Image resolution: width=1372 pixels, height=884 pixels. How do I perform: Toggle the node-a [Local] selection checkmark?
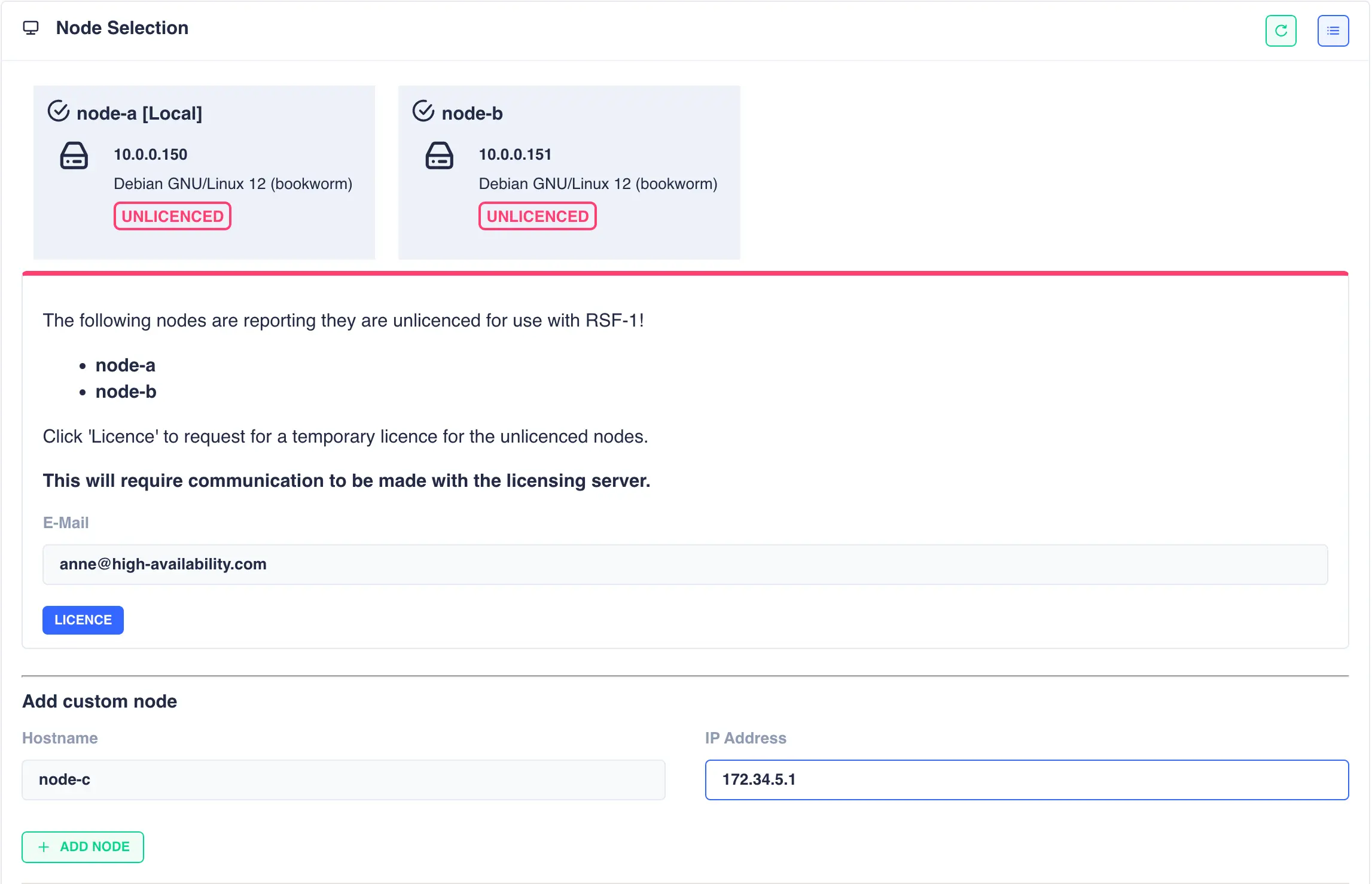(59, 111)
